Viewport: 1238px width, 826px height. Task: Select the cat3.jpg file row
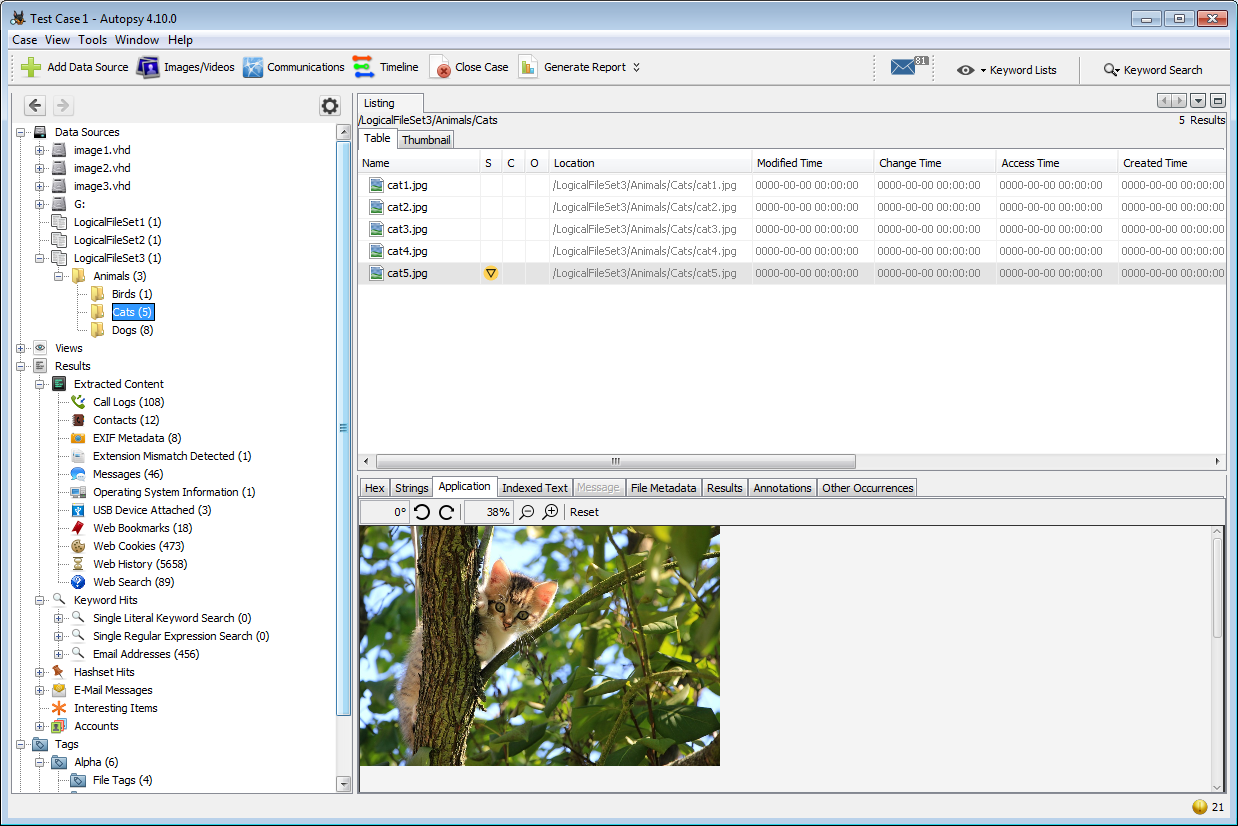point(407,229)
